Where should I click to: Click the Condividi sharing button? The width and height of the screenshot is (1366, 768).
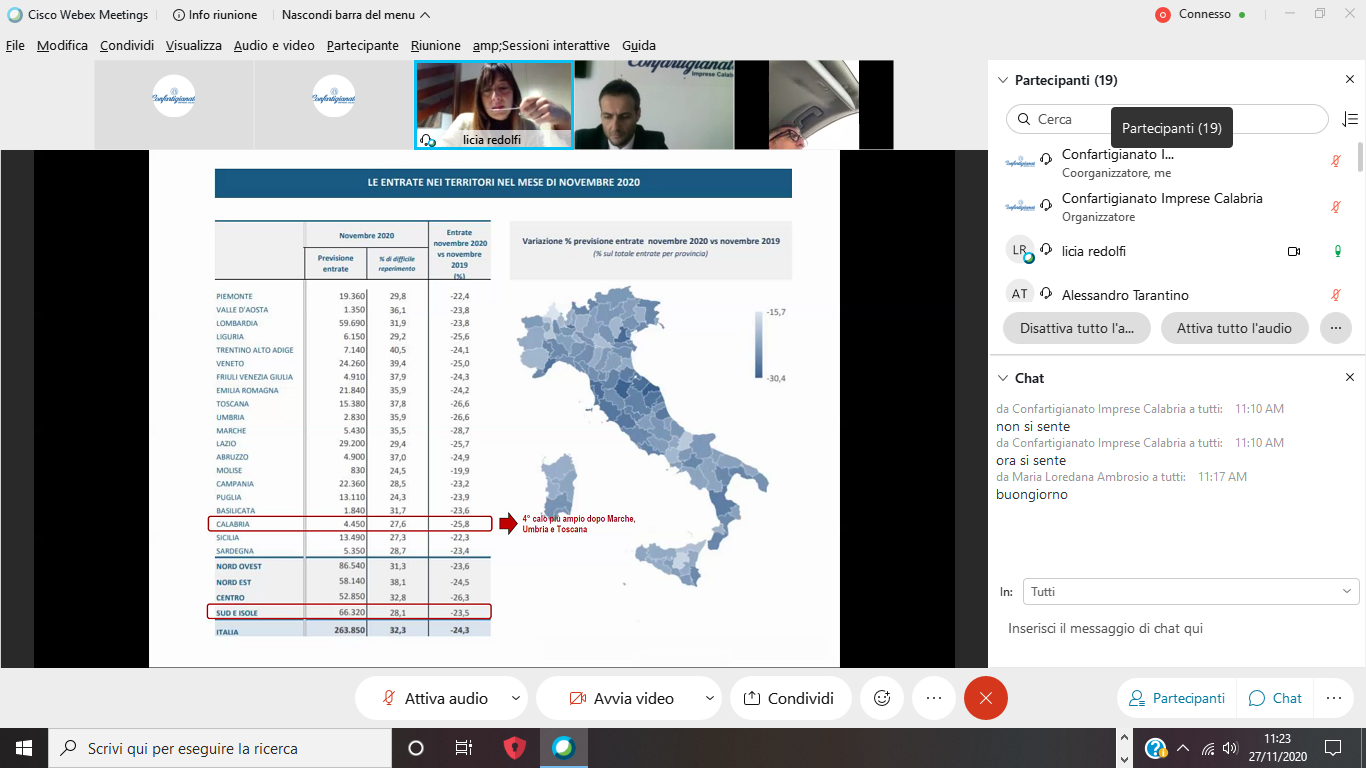point(790,698)
